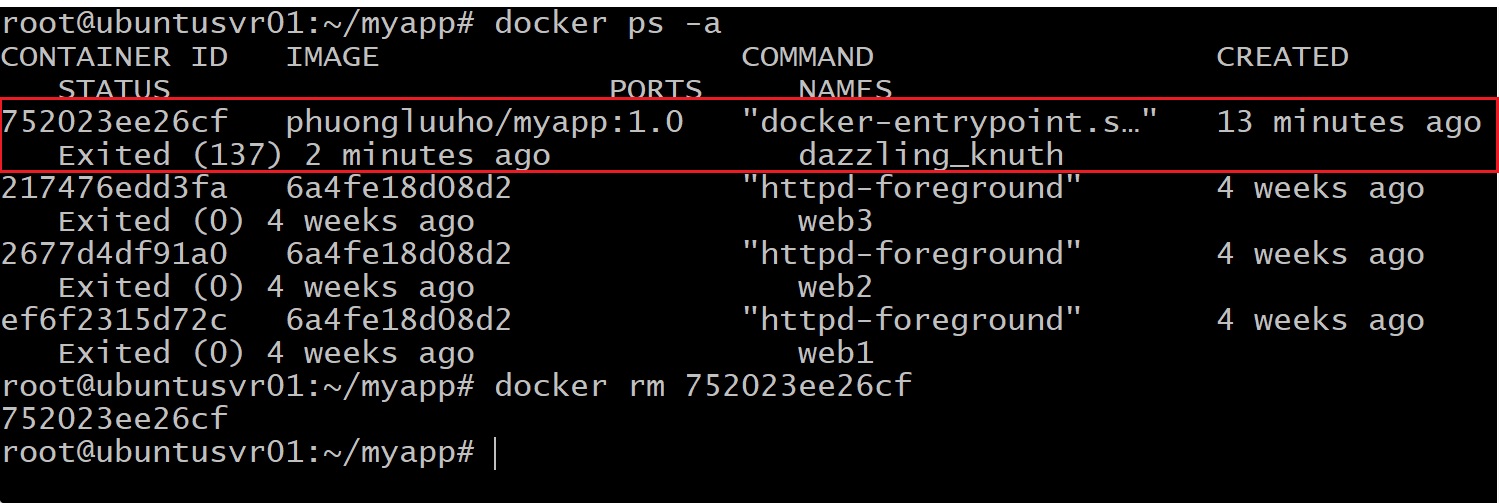Screen dimensions: 1499x503
Task: Click the COMMAND column header
Action: pyautogui.click(x=807, y=57)
